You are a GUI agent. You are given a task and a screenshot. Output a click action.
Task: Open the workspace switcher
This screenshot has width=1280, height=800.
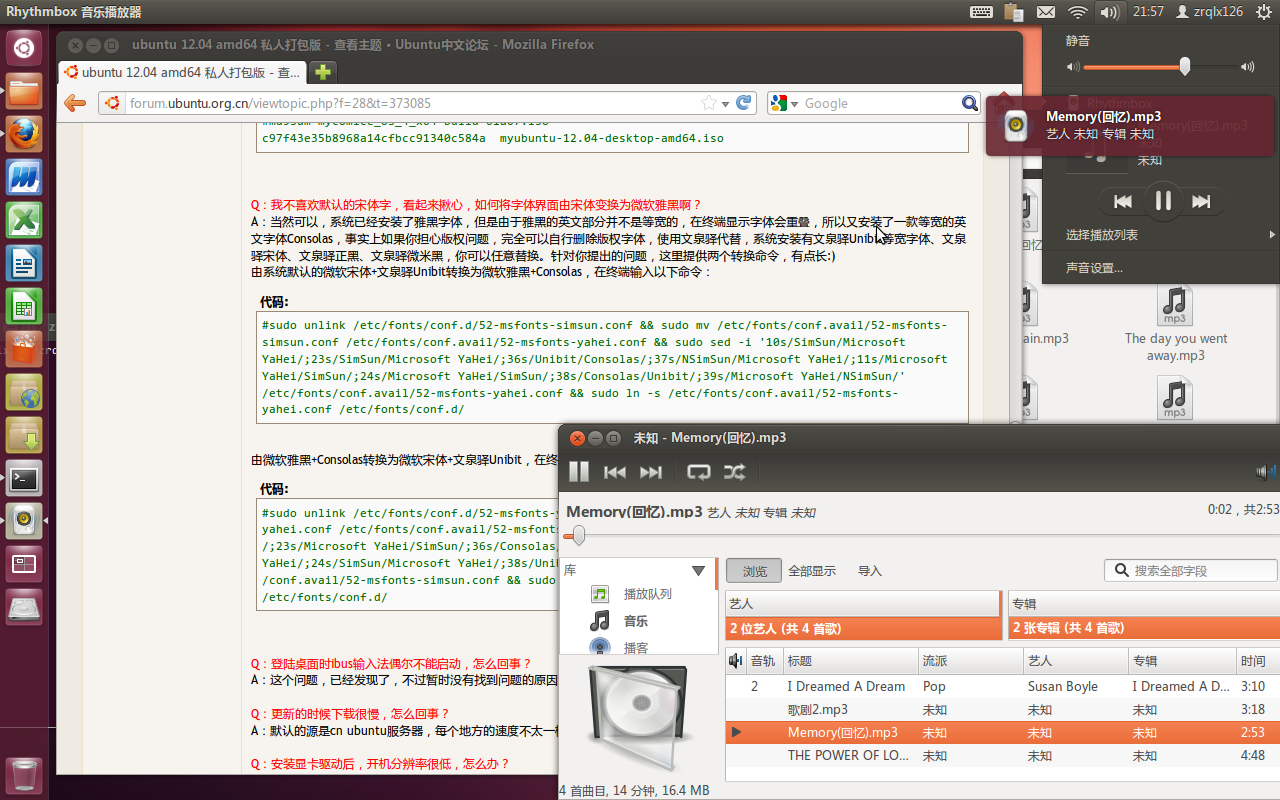(24, 564)
